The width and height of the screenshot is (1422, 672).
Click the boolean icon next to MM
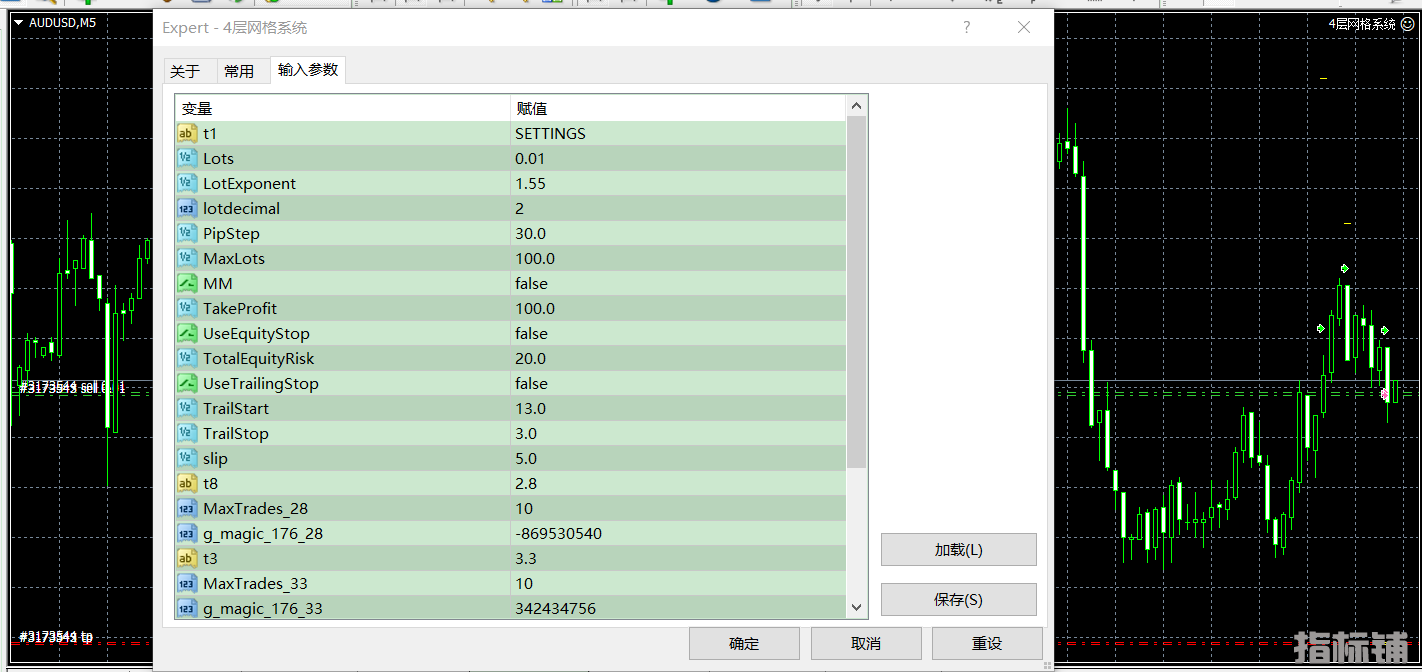(x=187, y=284)
